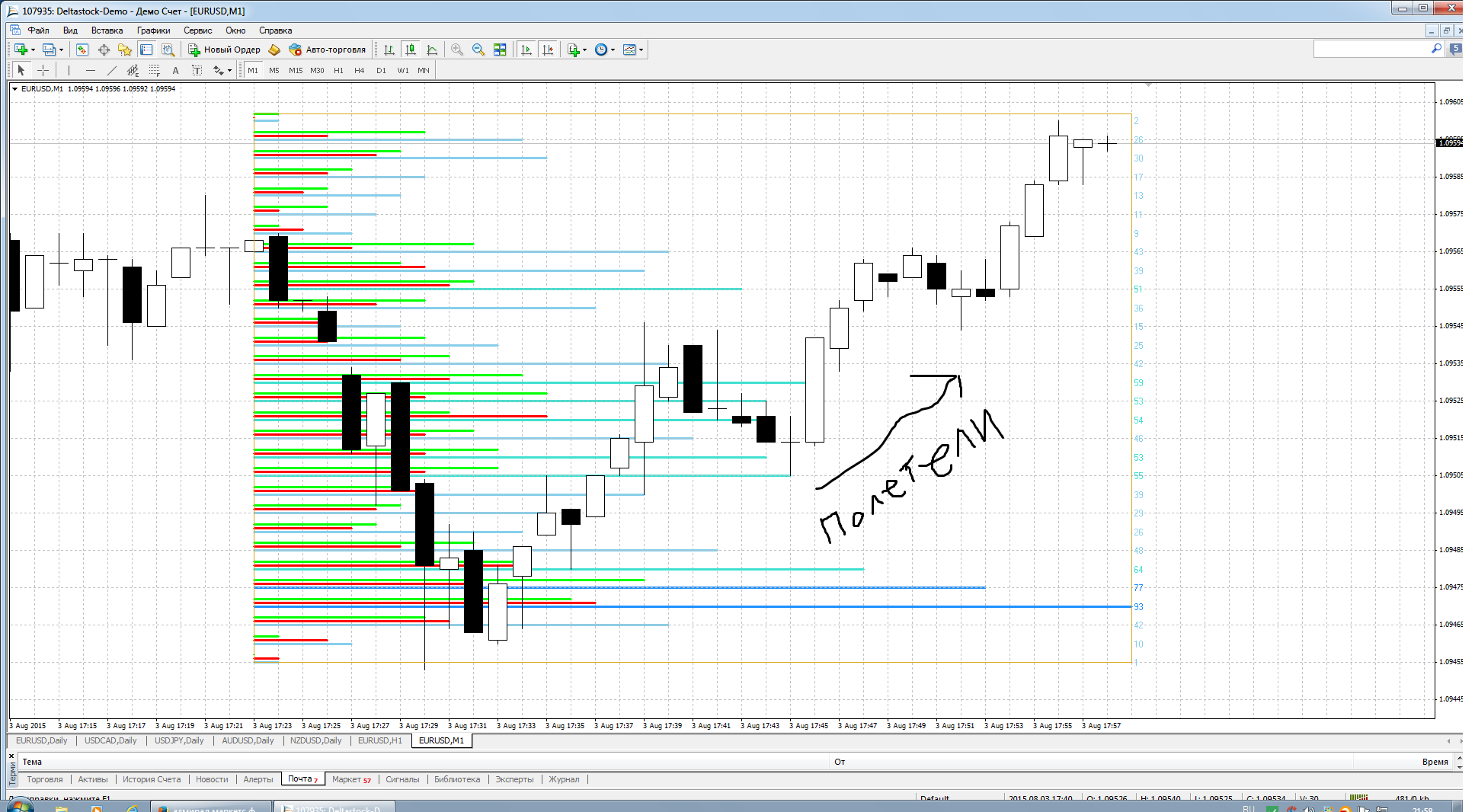The image size is (1475, 812).
Task: Select the Text tool A
Action: click(175, 70)
